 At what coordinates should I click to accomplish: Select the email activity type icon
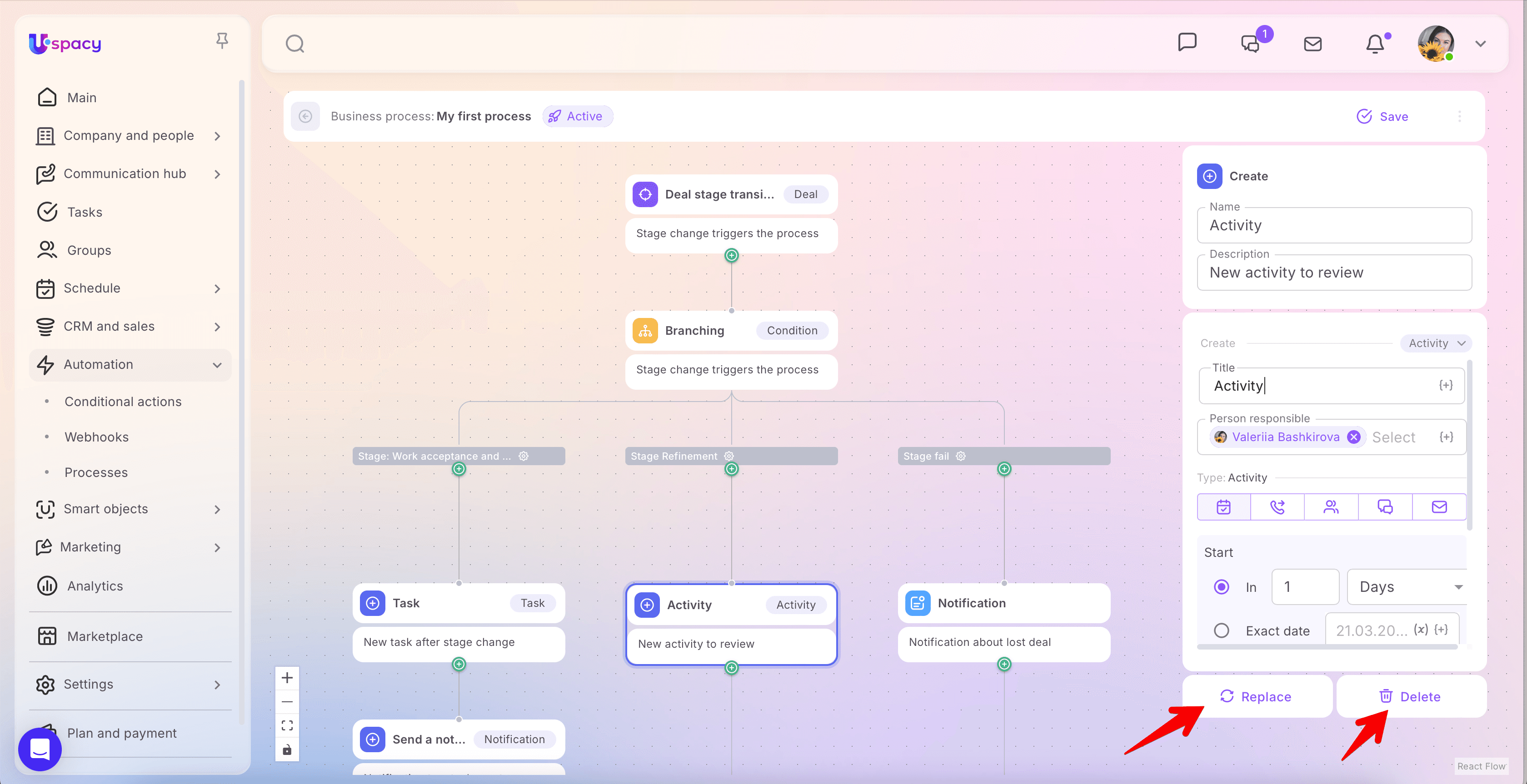1439,507
